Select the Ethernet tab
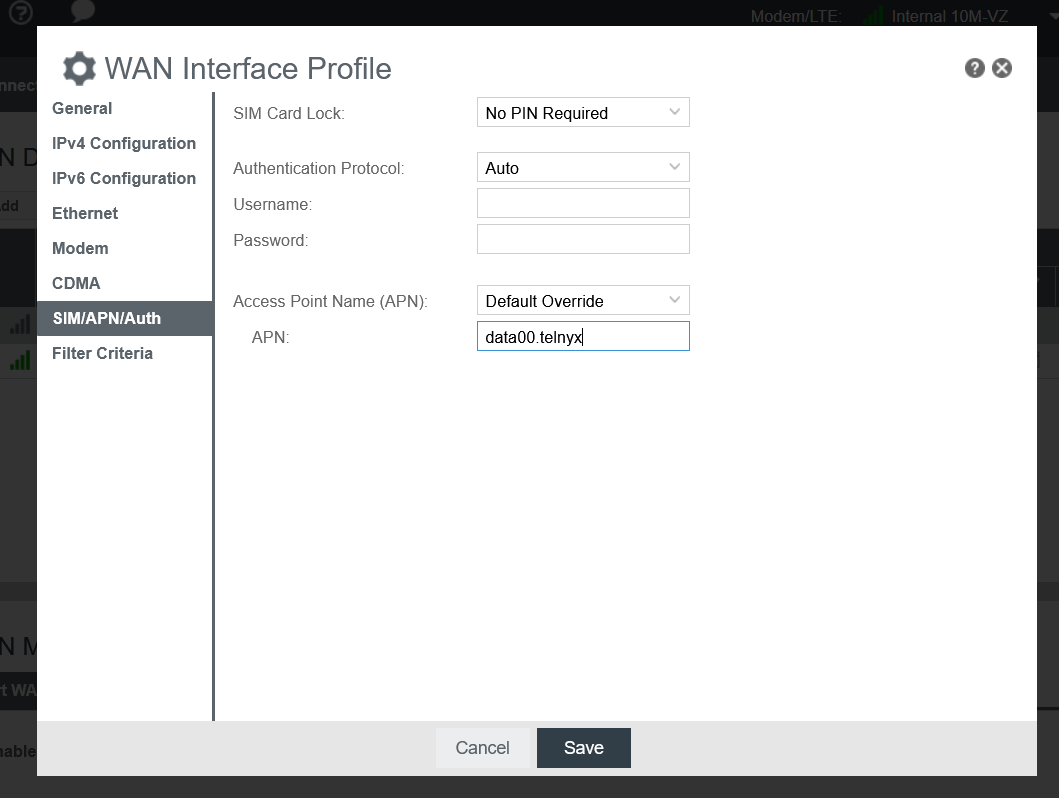1059x798 pixels. (85, 213)
